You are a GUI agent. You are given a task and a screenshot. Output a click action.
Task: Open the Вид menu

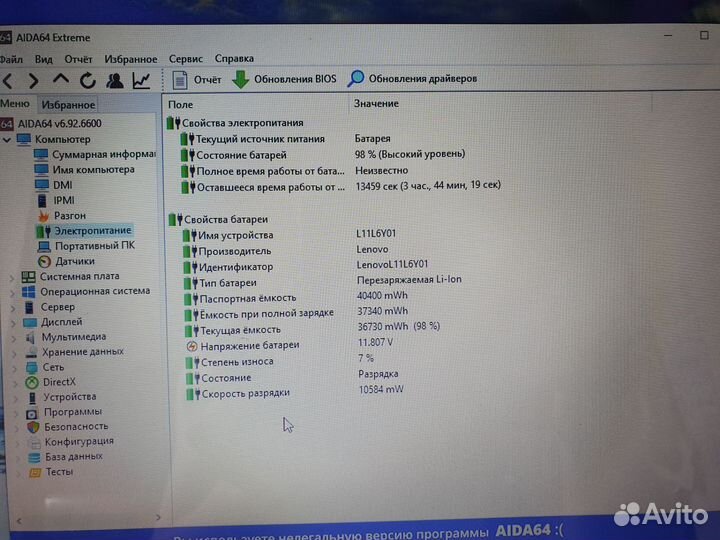(x=44, y=60)
